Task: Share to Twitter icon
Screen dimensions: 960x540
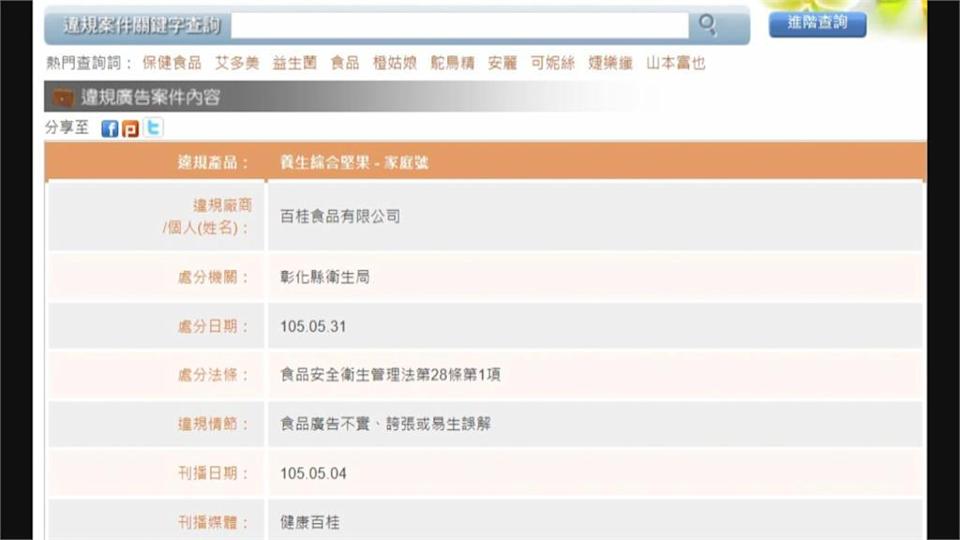Action: [x=153, y=127]
